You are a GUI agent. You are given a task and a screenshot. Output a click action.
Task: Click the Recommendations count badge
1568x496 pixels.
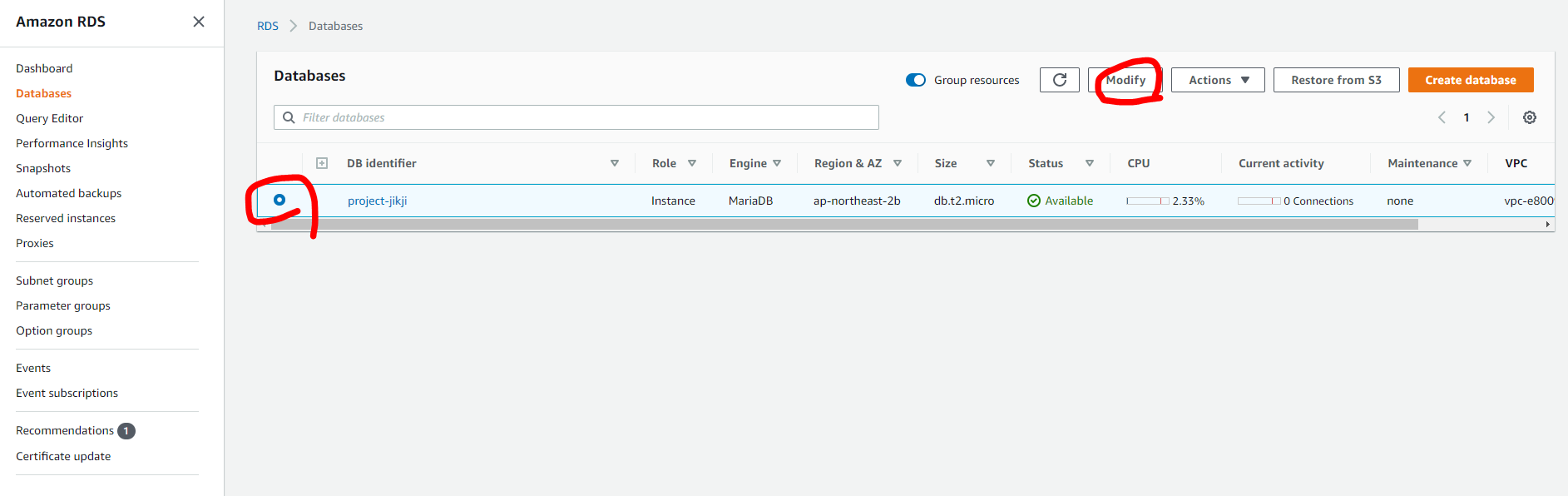click(126, 431)
